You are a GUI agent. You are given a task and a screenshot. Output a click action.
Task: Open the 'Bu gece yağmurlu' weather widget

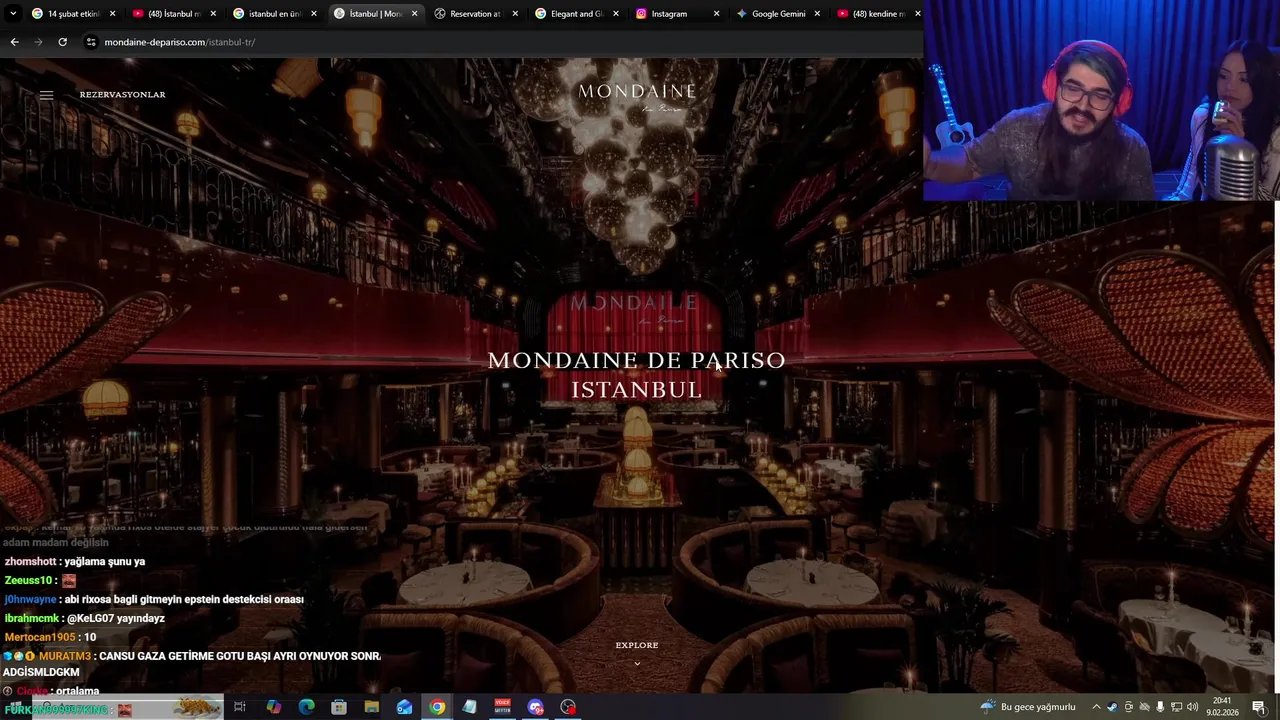pyautogui.click(x=1029, y=707)
